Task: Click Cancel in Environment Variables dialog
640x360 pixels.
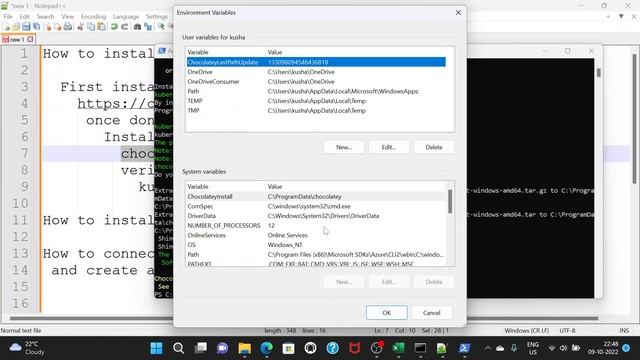Action: (x=431, y=313)
